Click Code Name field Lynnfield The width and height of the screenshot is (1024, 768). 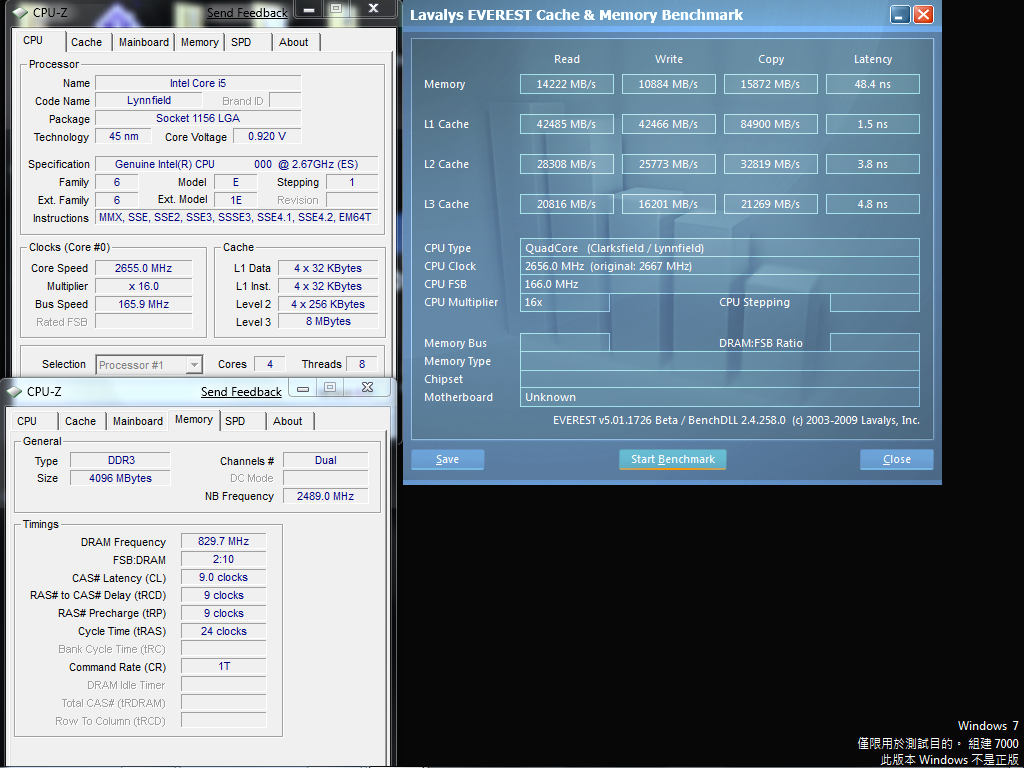pos(149,101)
